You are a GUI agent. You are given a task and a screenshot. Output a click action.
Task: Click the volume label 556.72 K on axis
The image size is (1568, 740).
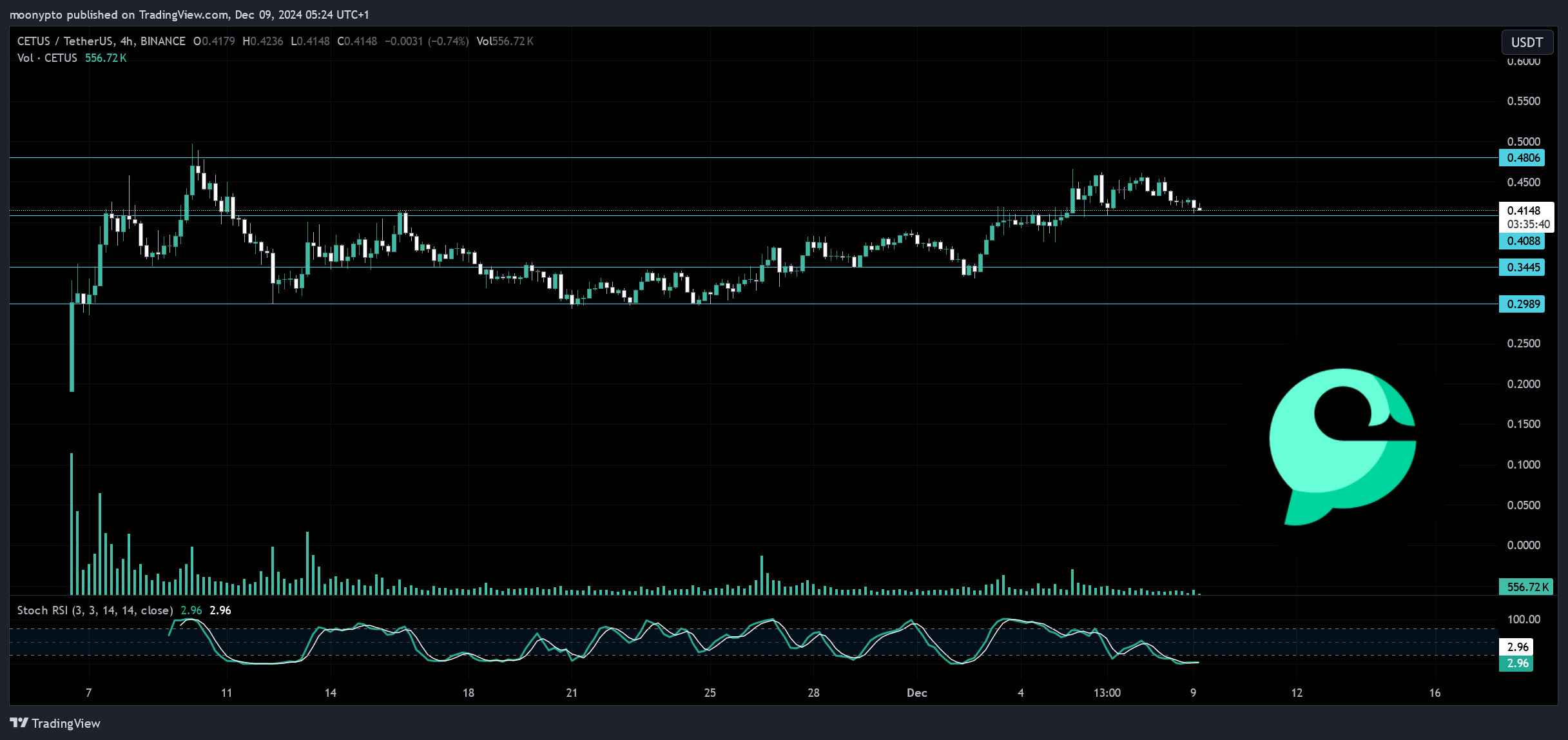[x=1526, y=587]
